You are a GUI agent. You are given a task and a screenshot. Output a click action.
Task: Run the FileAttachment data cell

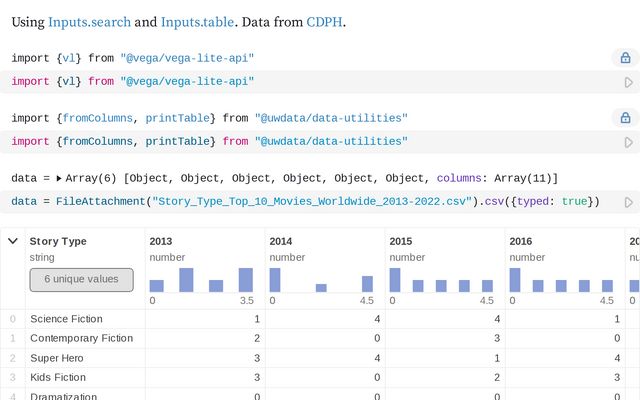point(629,202)
